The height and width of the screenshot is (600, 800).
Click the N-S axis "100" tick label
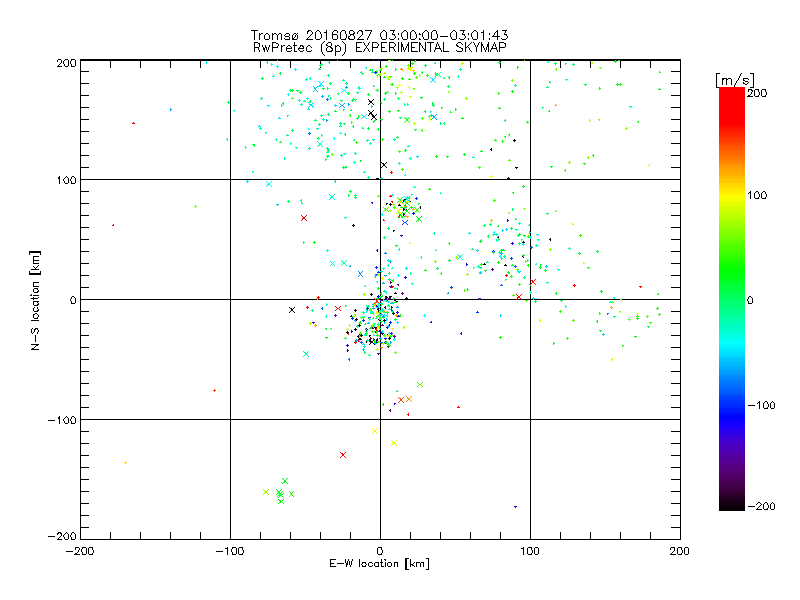point(66,180)
